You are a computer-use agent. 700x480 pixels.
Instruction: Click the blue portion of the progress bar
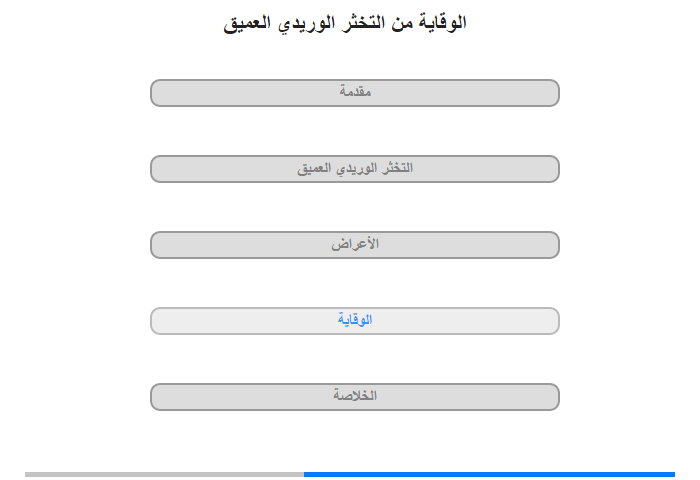(489, 474)
